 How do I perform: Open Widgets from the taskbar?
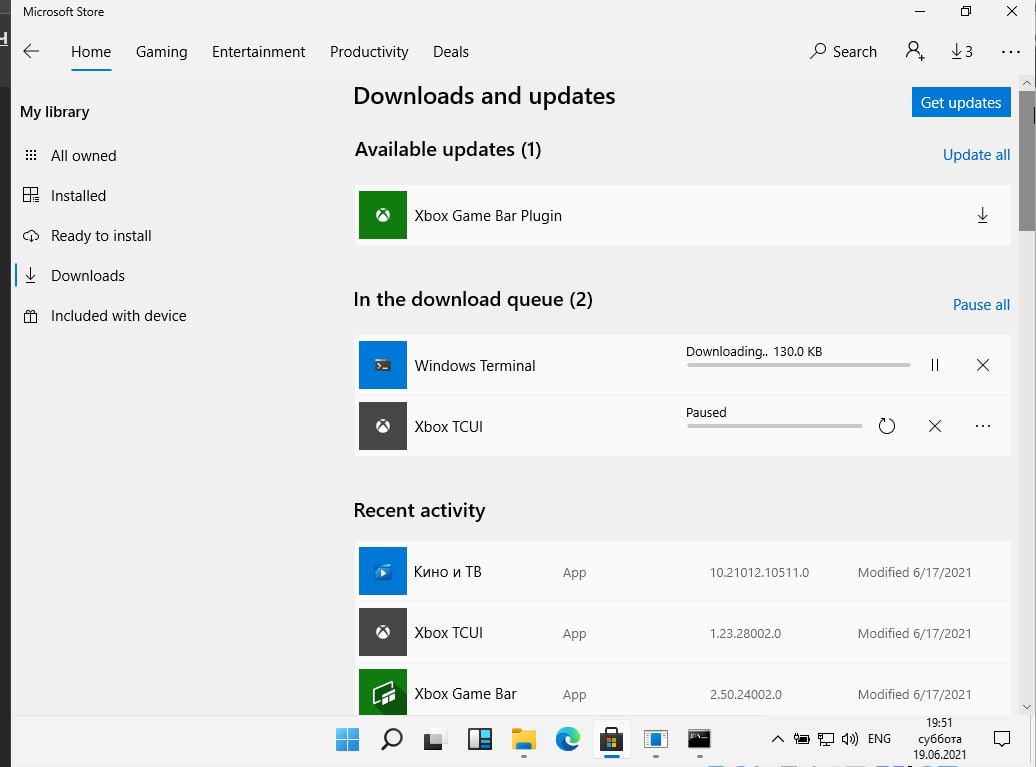[x=480, y=739]
